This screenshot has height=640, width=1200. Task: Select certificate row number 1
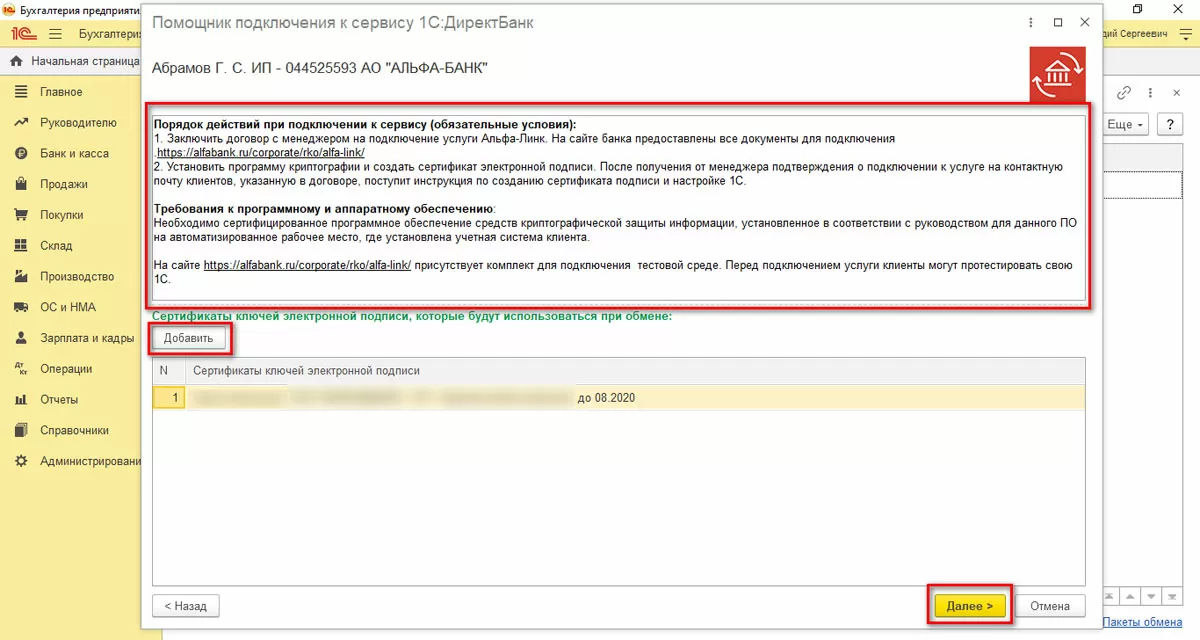coord(618,398)
